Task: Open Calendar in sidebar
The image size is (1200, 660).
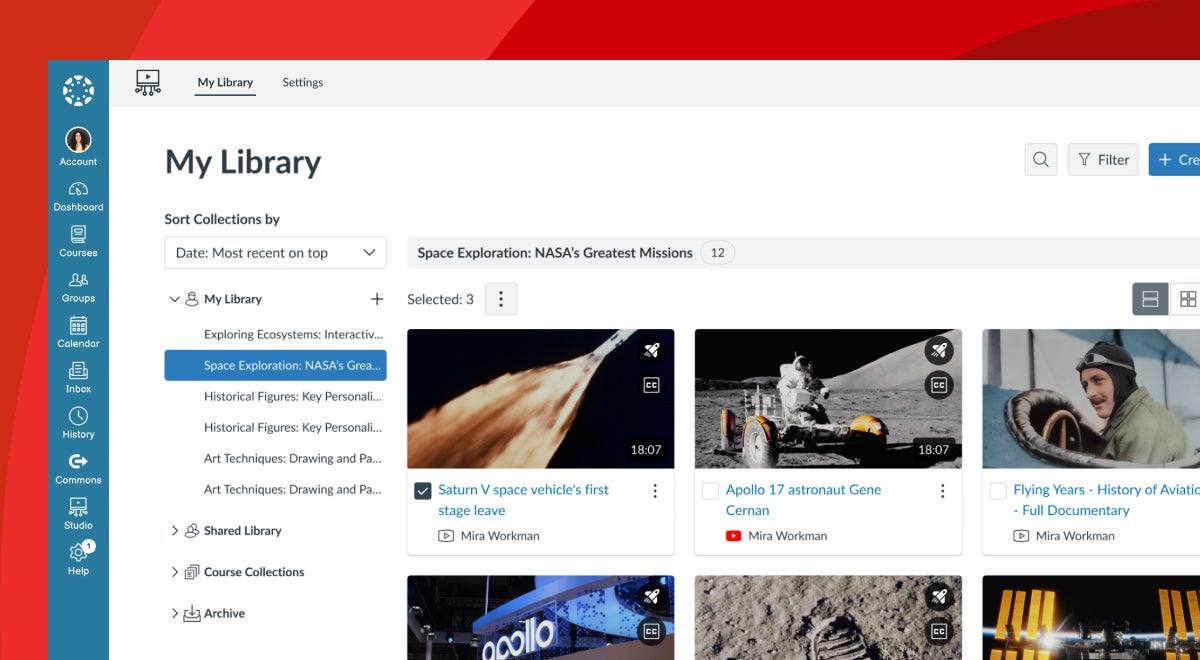Action: [78, 332]
